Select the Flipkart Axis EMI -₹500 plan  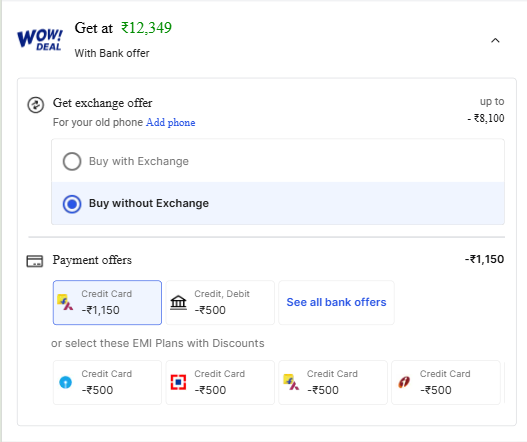coord(333,383)
